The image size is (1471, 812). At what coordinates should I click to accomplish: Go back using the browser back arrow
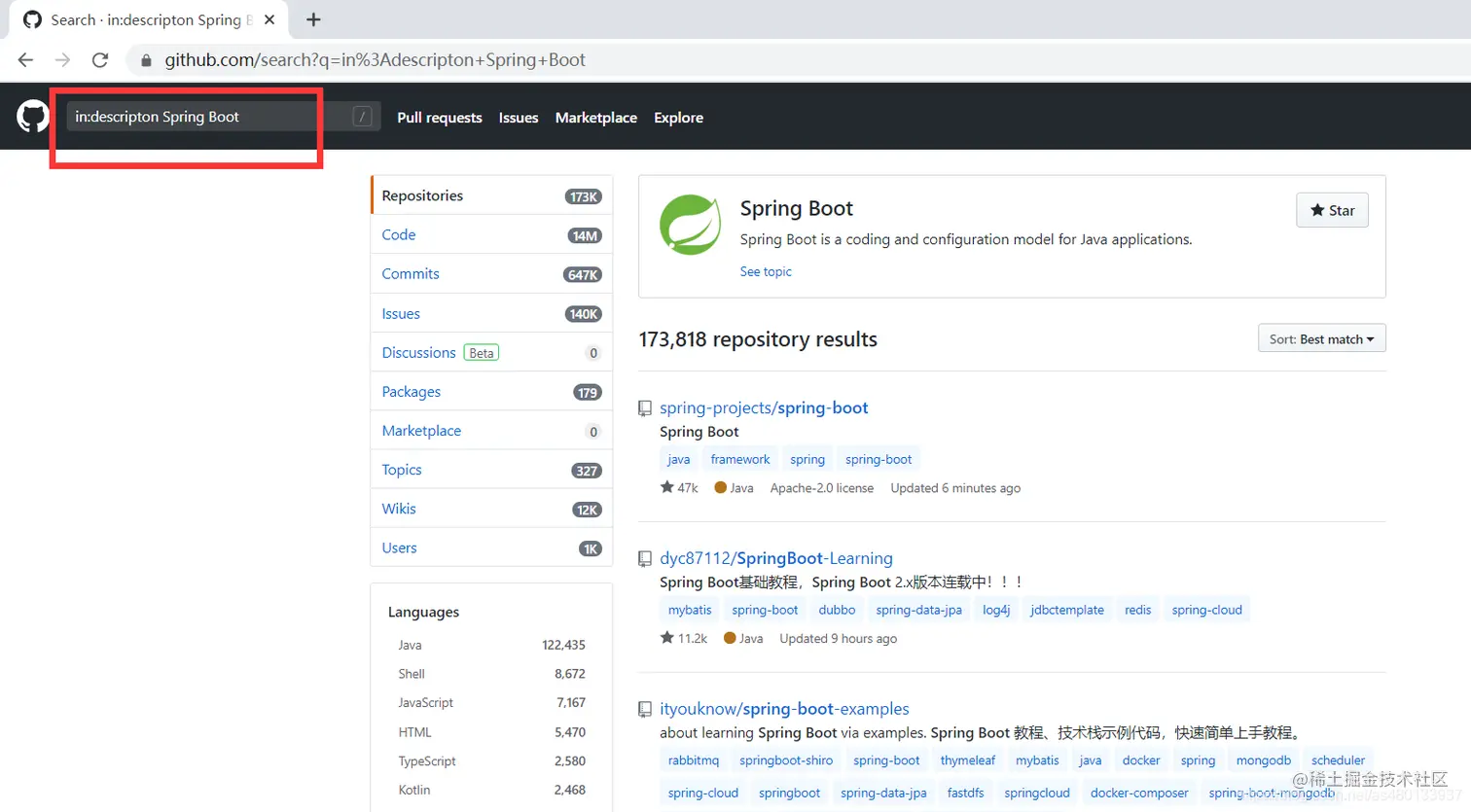26,60
